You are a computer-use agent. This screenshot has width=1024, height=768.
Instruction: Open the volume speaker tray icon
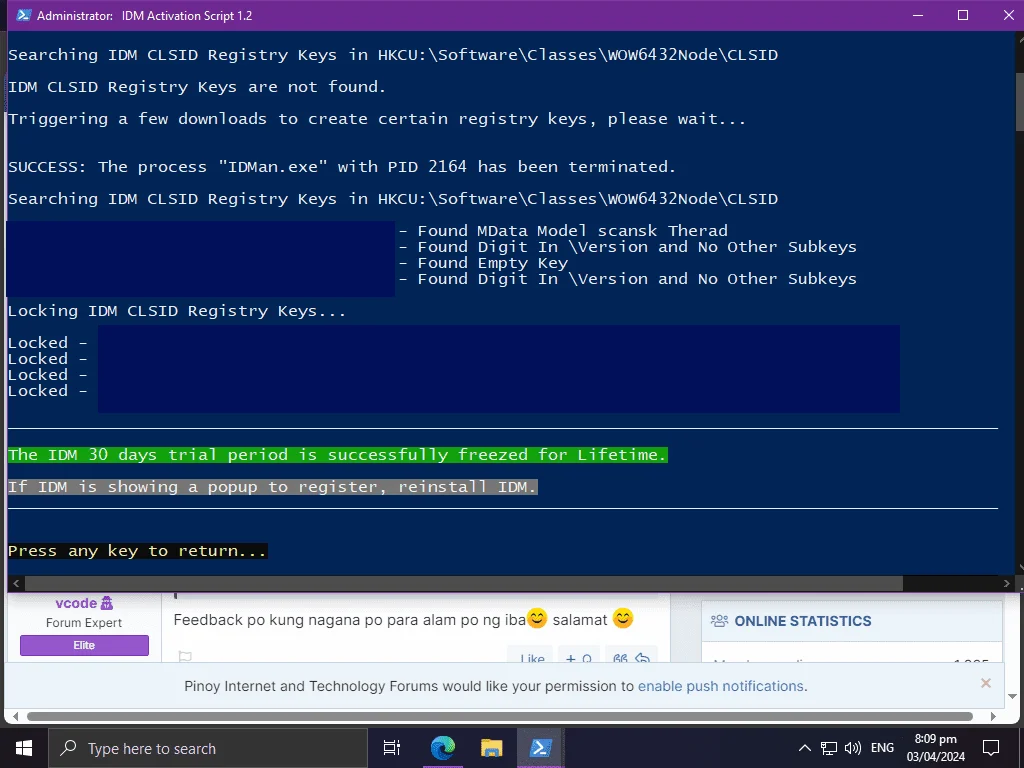pos(852,748)
